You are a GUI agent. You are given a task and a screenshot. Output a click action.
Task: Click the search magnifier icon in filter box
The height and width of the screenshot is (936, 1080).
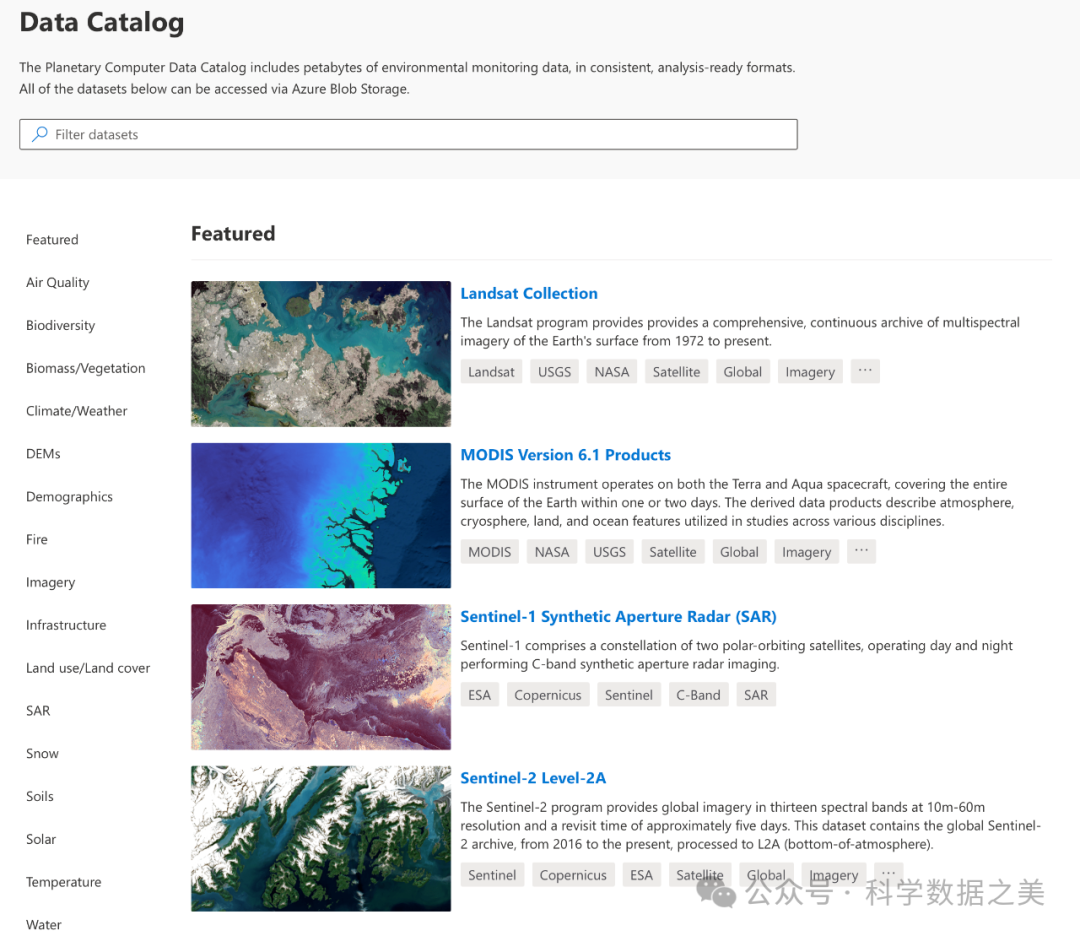pyautogui.click(x=40, y=134)
